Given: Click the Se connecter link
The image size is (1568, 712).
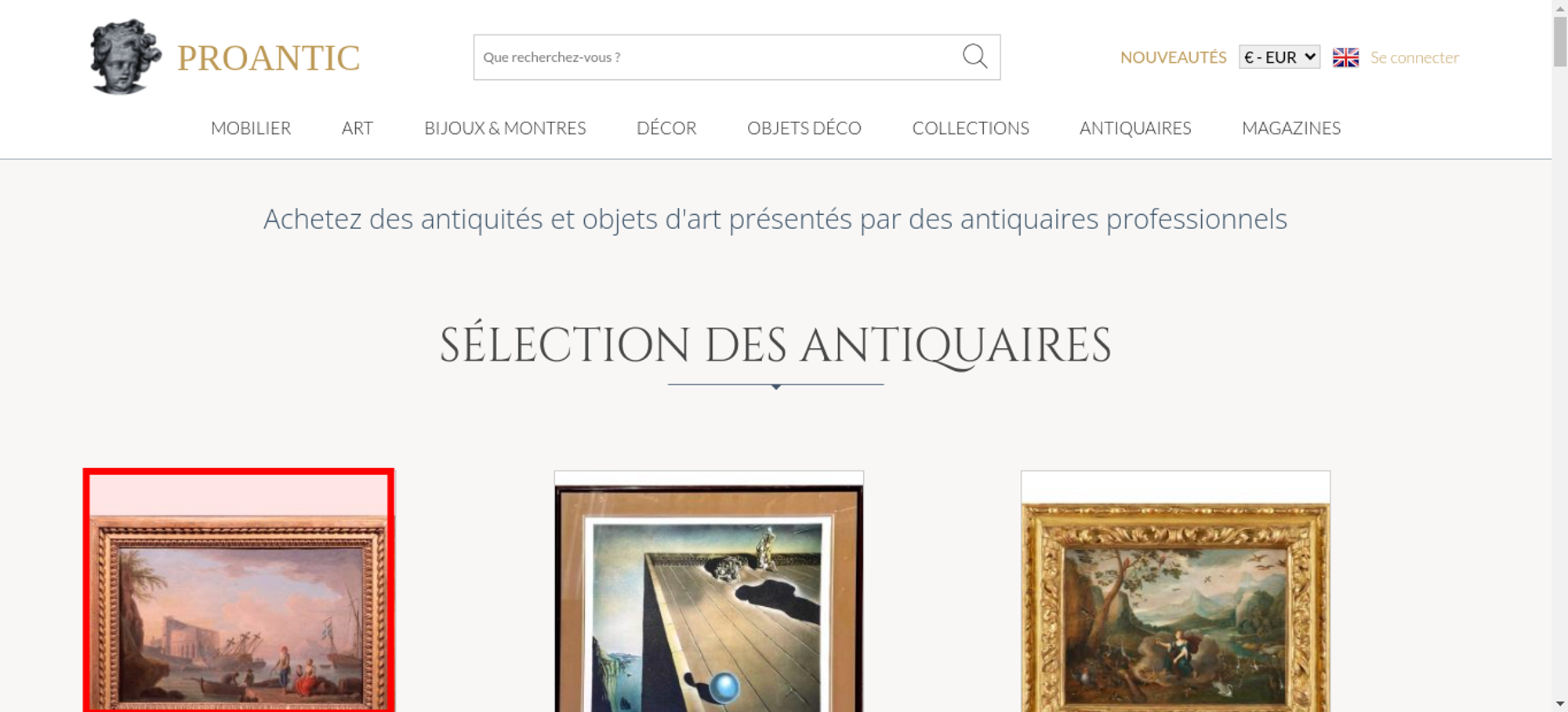Looking at the screenshot, I should click(1414, 57).
